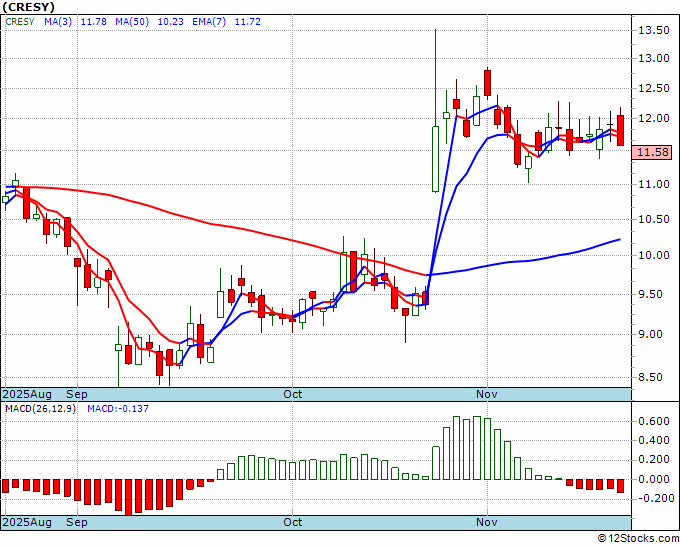Select the Nov marker on price time axis
Image resolution: width=680 pixels, height=546 pixels.
click(486, 394)
